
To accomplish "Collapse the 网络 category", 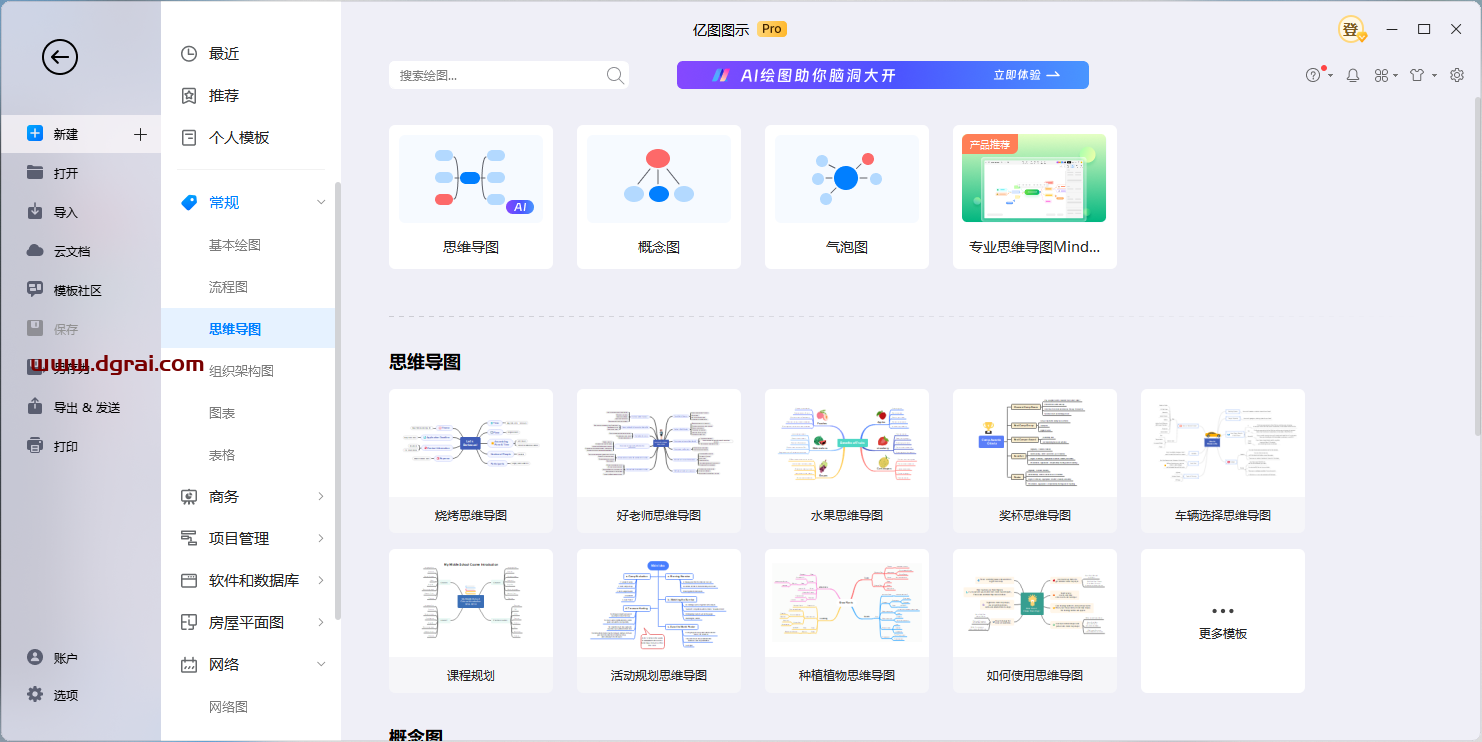I will point(321,664).
